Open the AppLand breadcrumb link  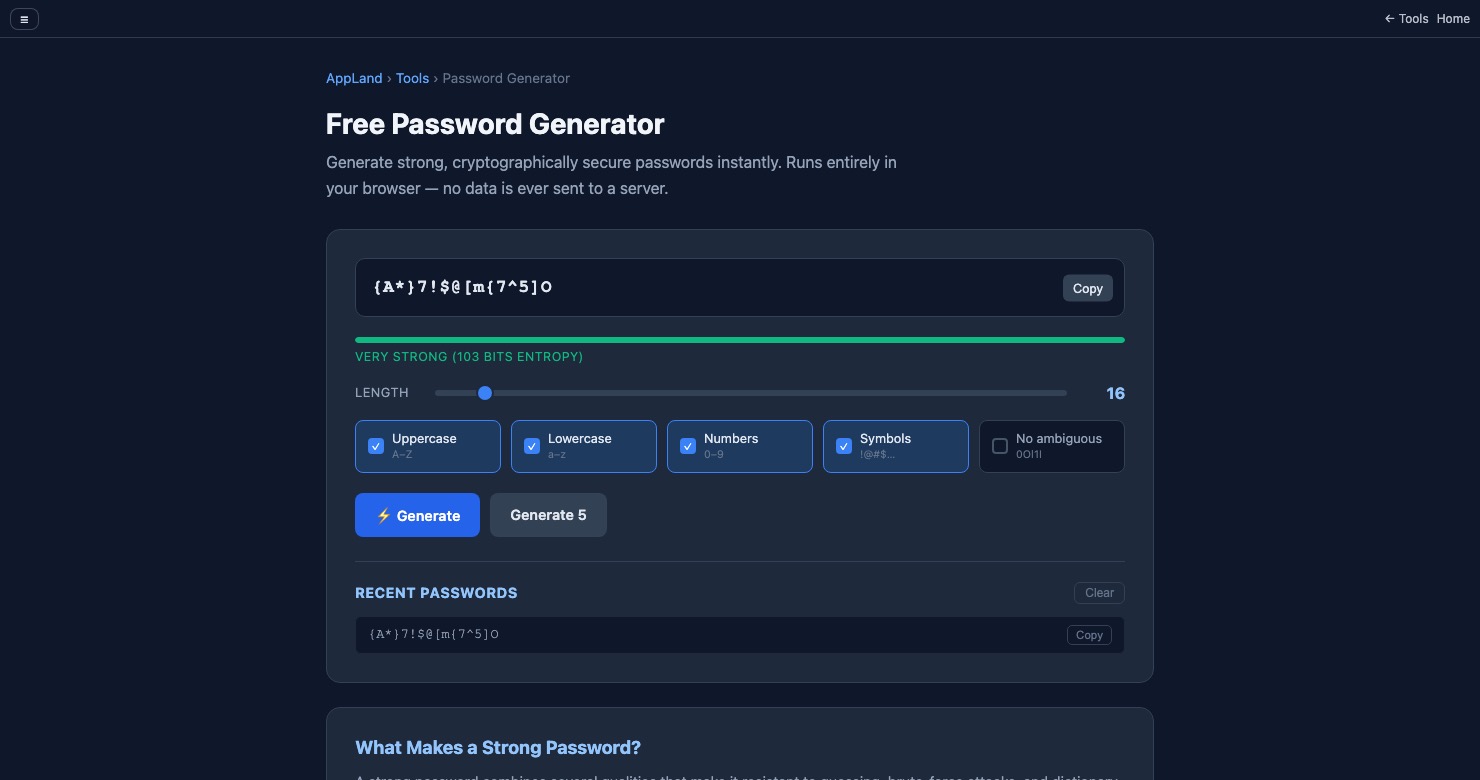354,78
